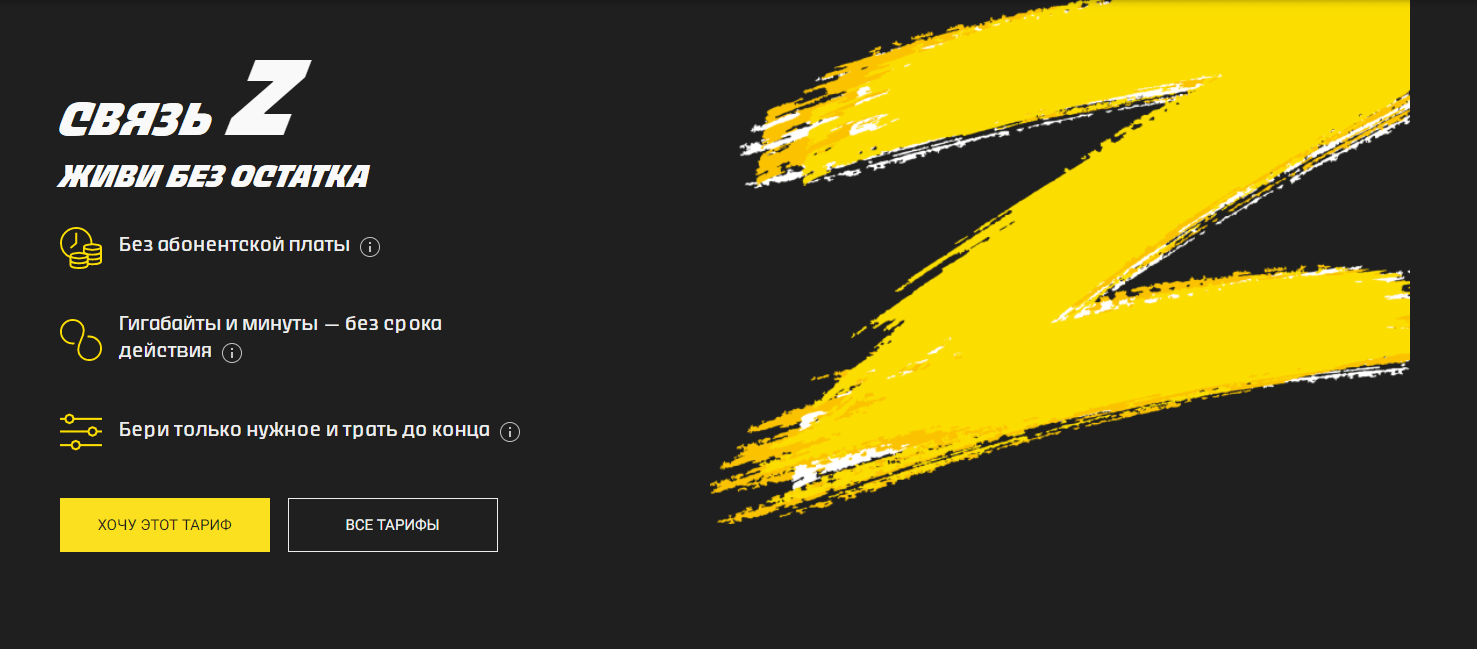Click the white italic Z in heading
Image resolution: width=1477 pixels, height=649 pixels.
coord(268,98)
